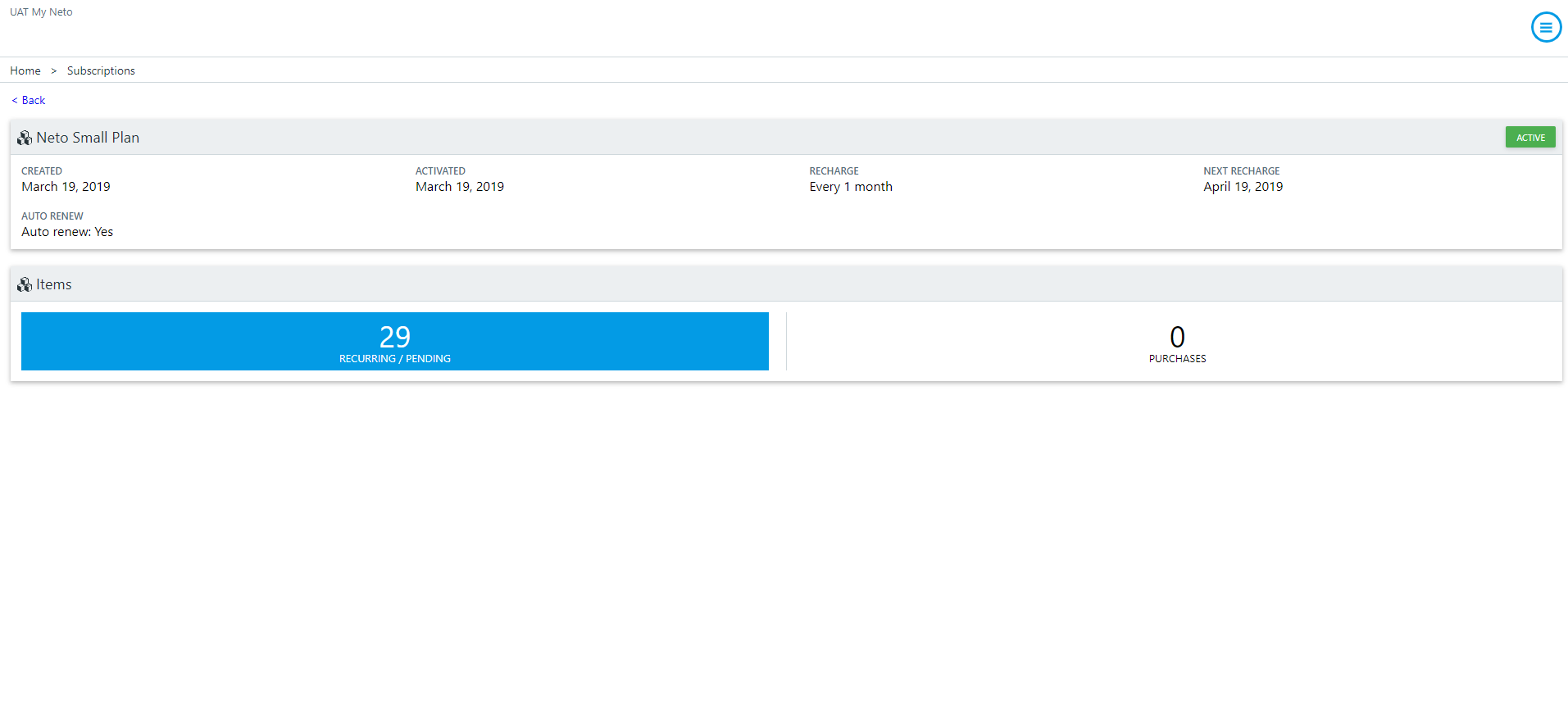Click the UAT My Neto site title
The image size is (1568, 722).
[x=41, y=12]
